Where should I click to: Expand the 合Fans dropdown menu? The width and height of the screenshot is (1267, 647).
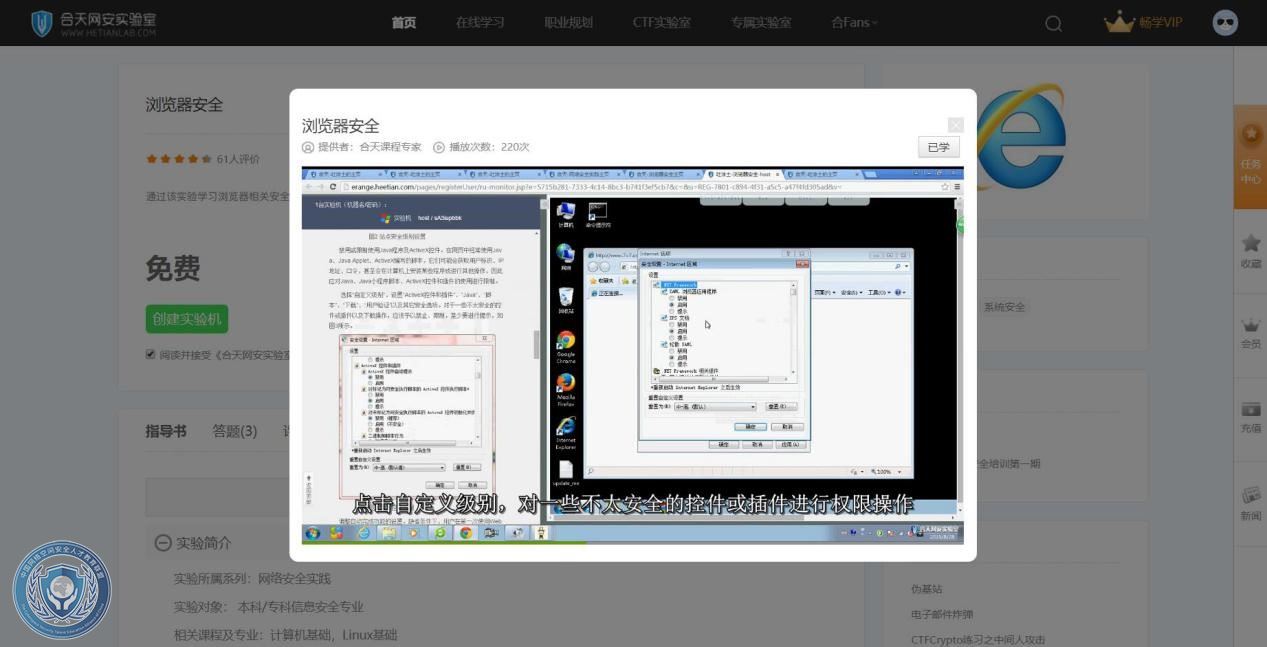coord(854,23)
